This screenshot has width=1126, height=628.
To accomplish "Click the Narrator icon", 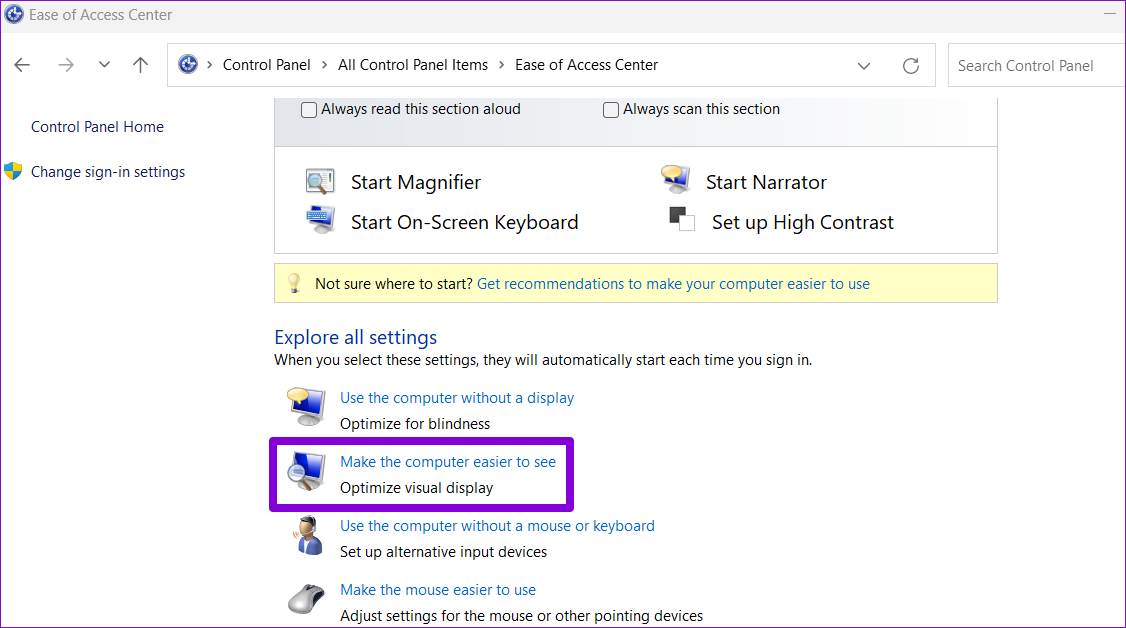I will pyautogui.click(x=676, y=180).
